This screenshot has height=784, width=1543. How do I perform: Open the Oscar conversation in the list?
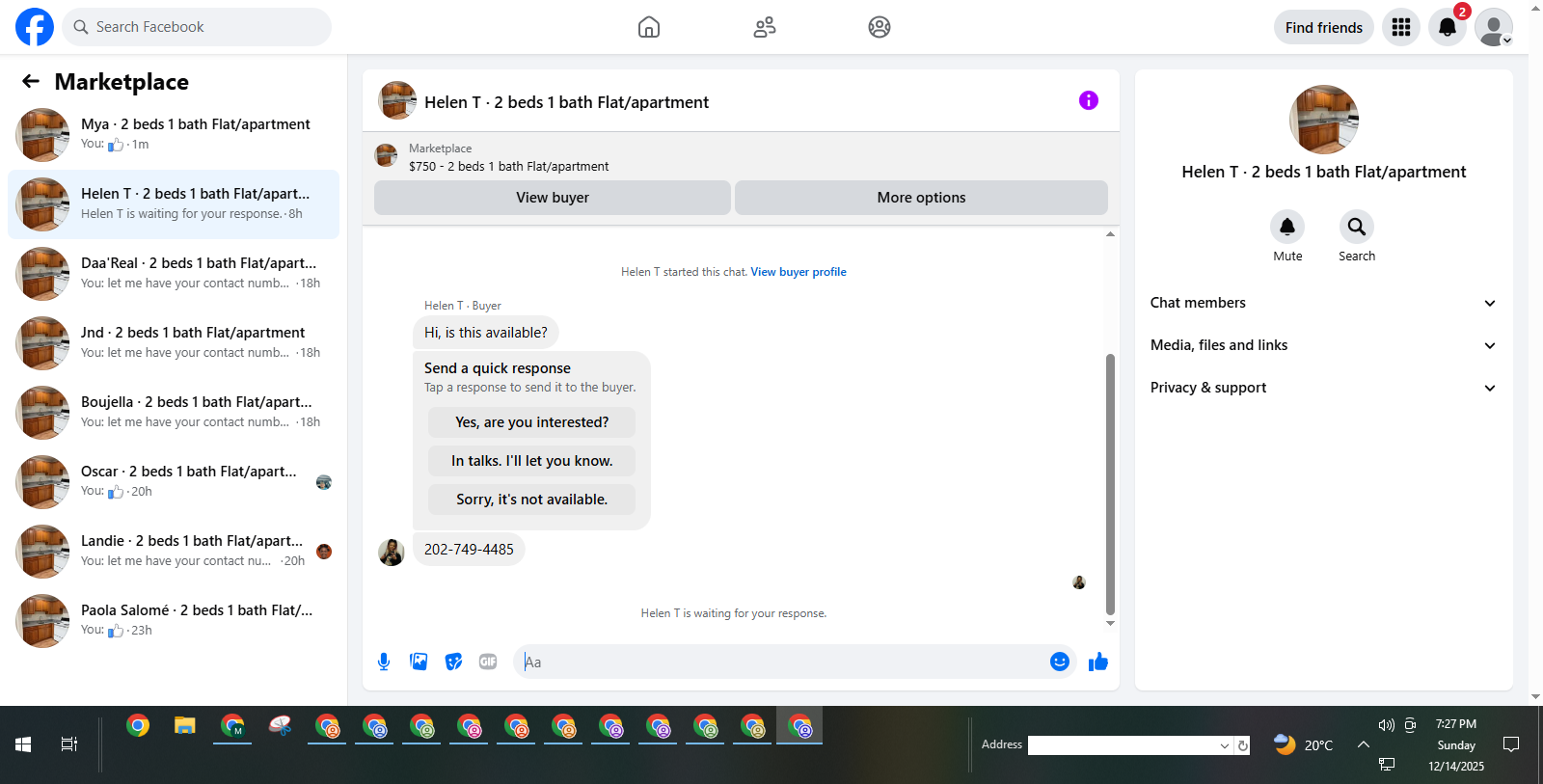coord(174,482)
